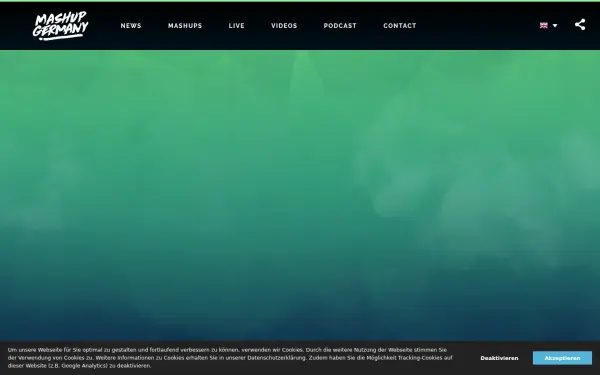Expand the language dropdown arrow
The height and width of the screenshot is (375, 600).
click(x=555, y=26)
